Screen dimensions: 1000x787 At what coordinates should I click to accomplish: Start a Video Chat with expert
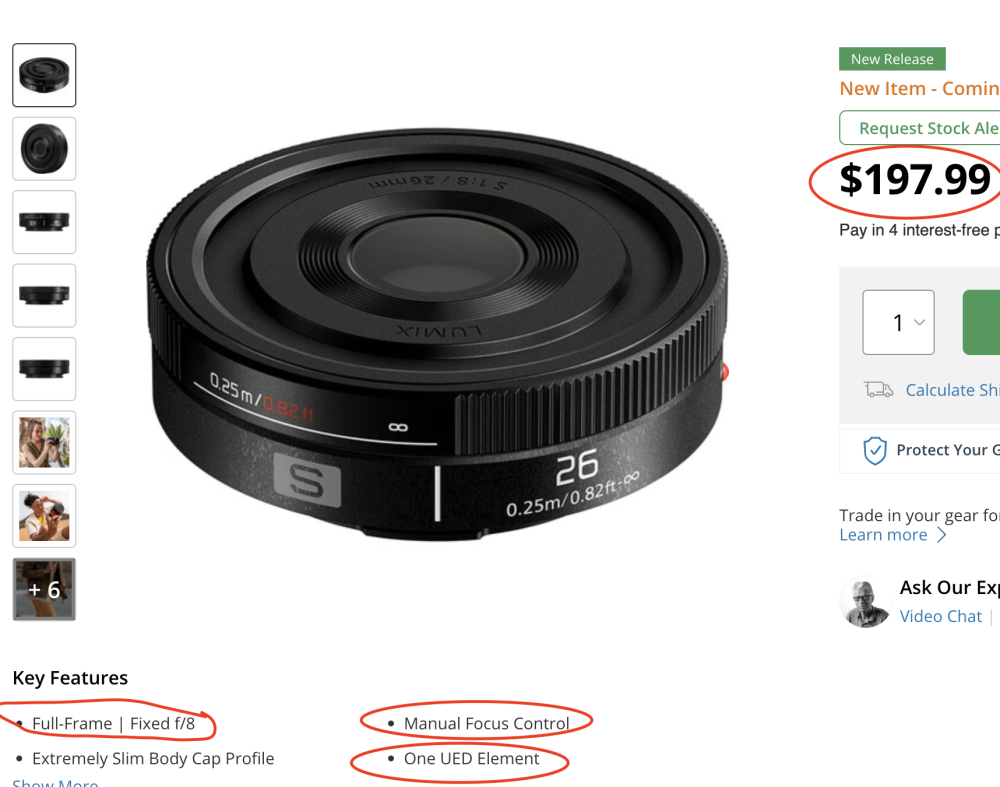click(940, 616)
